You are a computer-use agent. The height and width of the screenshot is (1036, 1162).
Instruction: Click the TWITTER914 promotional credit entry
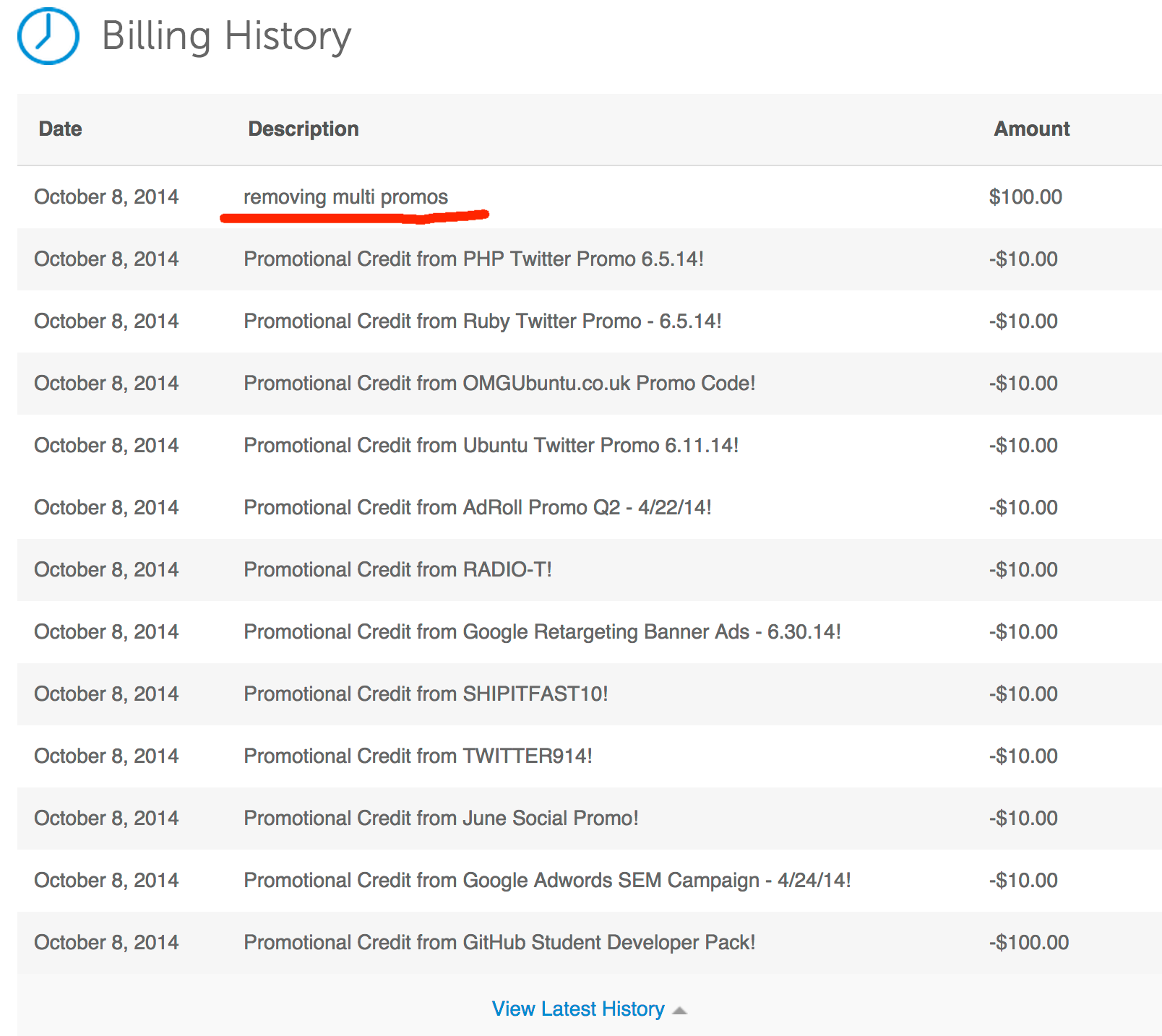point(418,756)
